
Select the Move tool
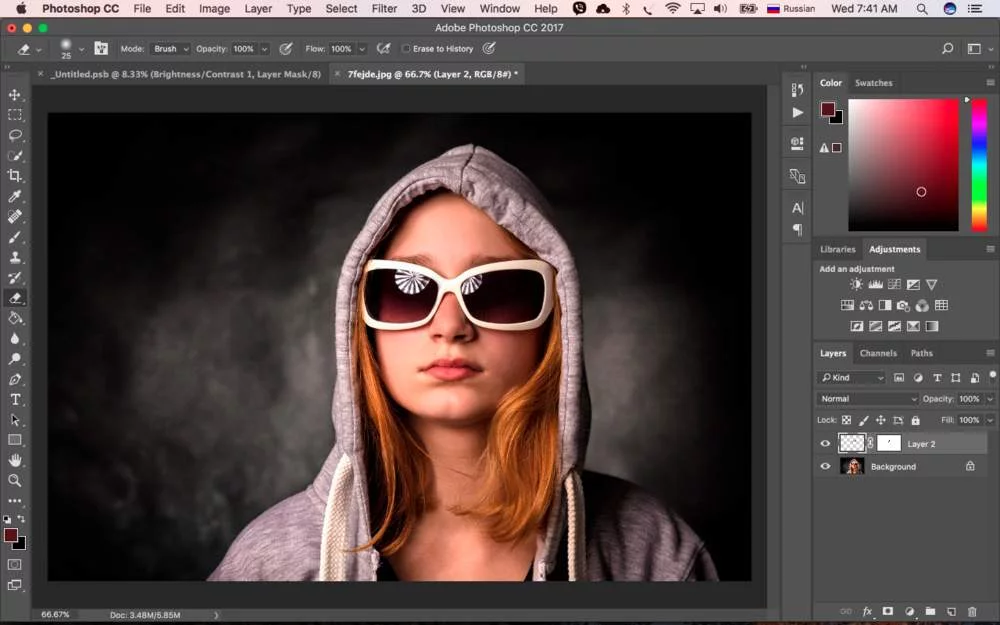click(15, 95)
